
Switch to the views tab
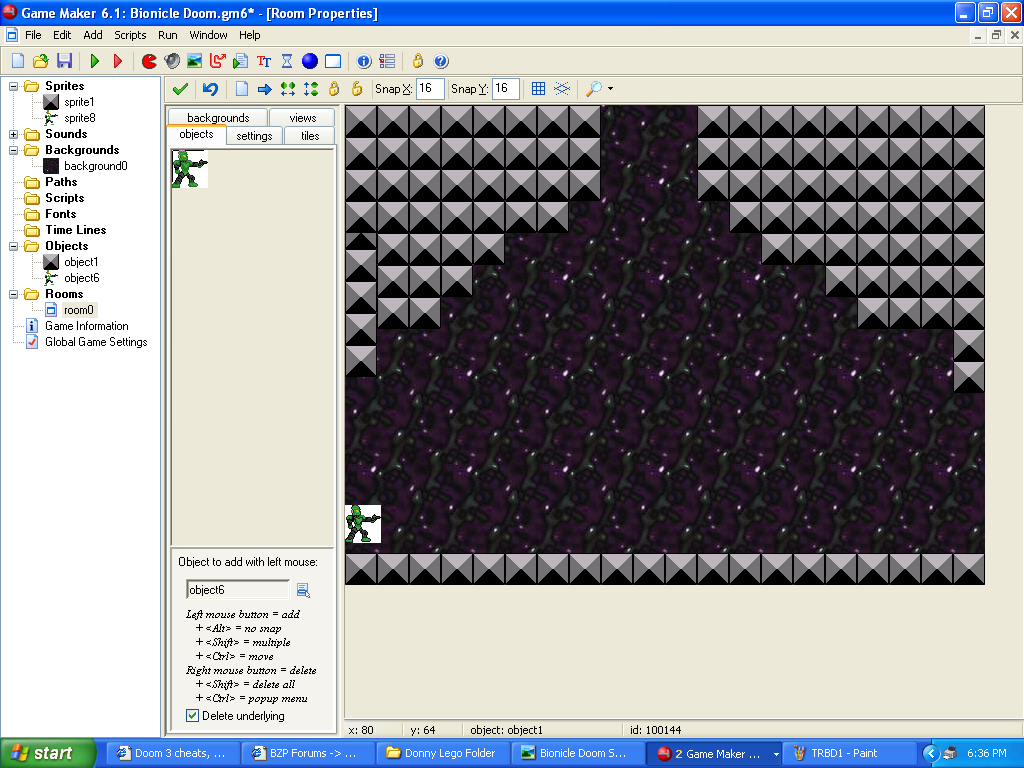tap(302, 118)
